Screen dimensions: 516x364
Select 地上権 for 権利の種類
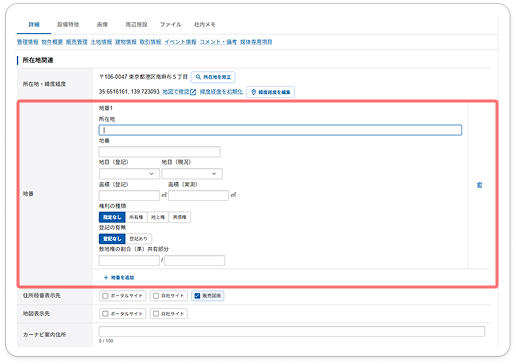click(158, 217)
